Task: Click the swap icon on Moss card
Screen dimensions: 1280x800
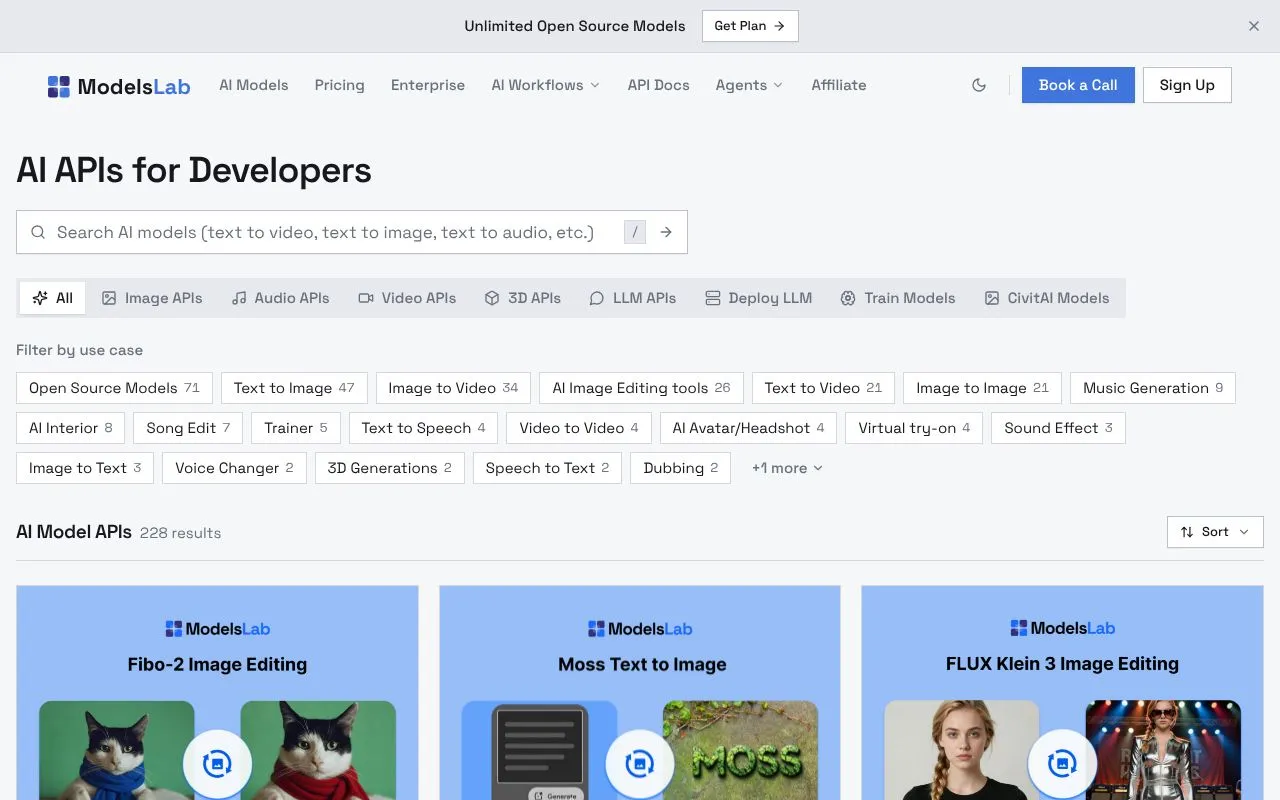Action: 639,764
